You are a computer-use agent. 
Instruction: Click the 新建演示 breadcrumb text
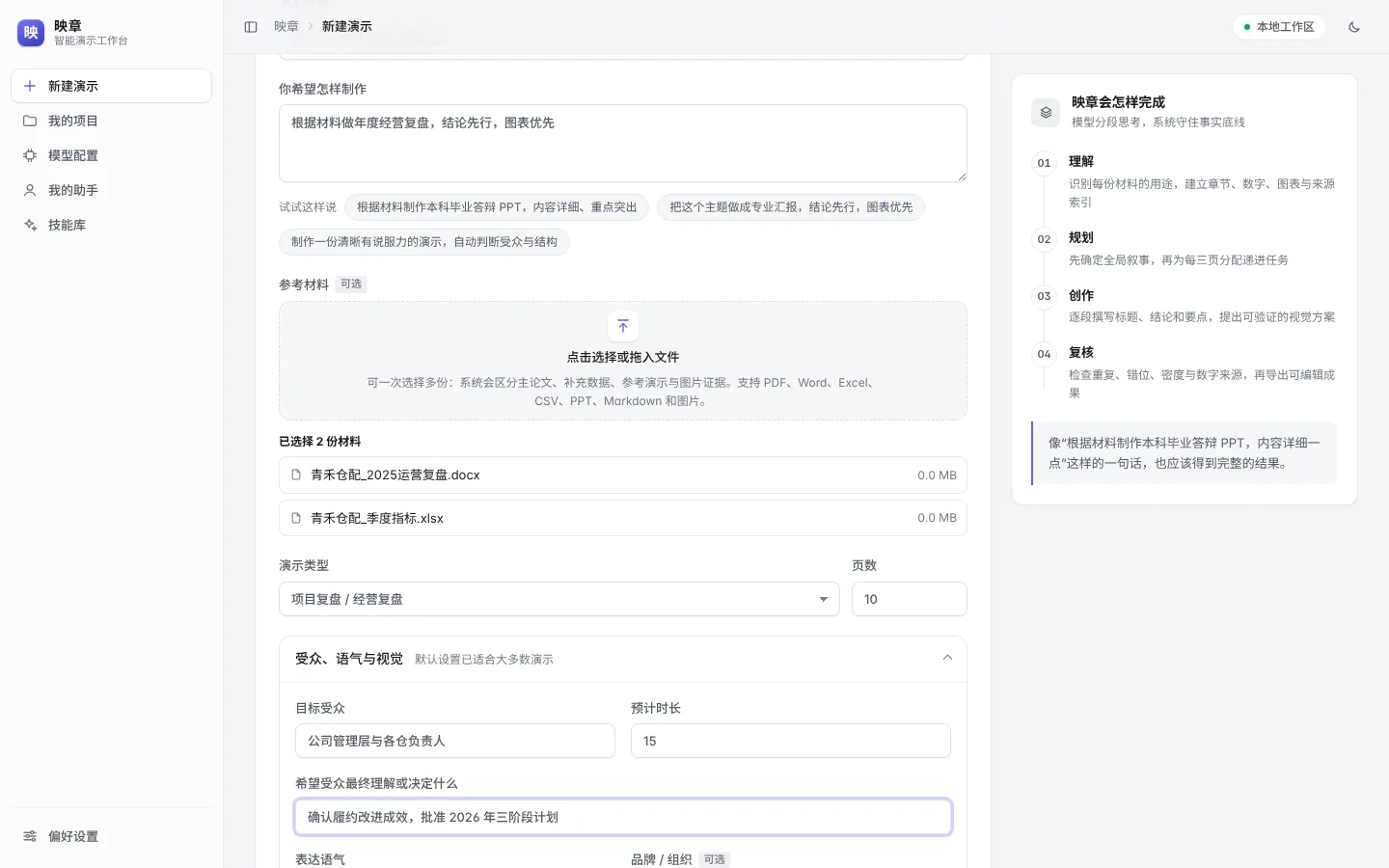click(x=347, y=27)
